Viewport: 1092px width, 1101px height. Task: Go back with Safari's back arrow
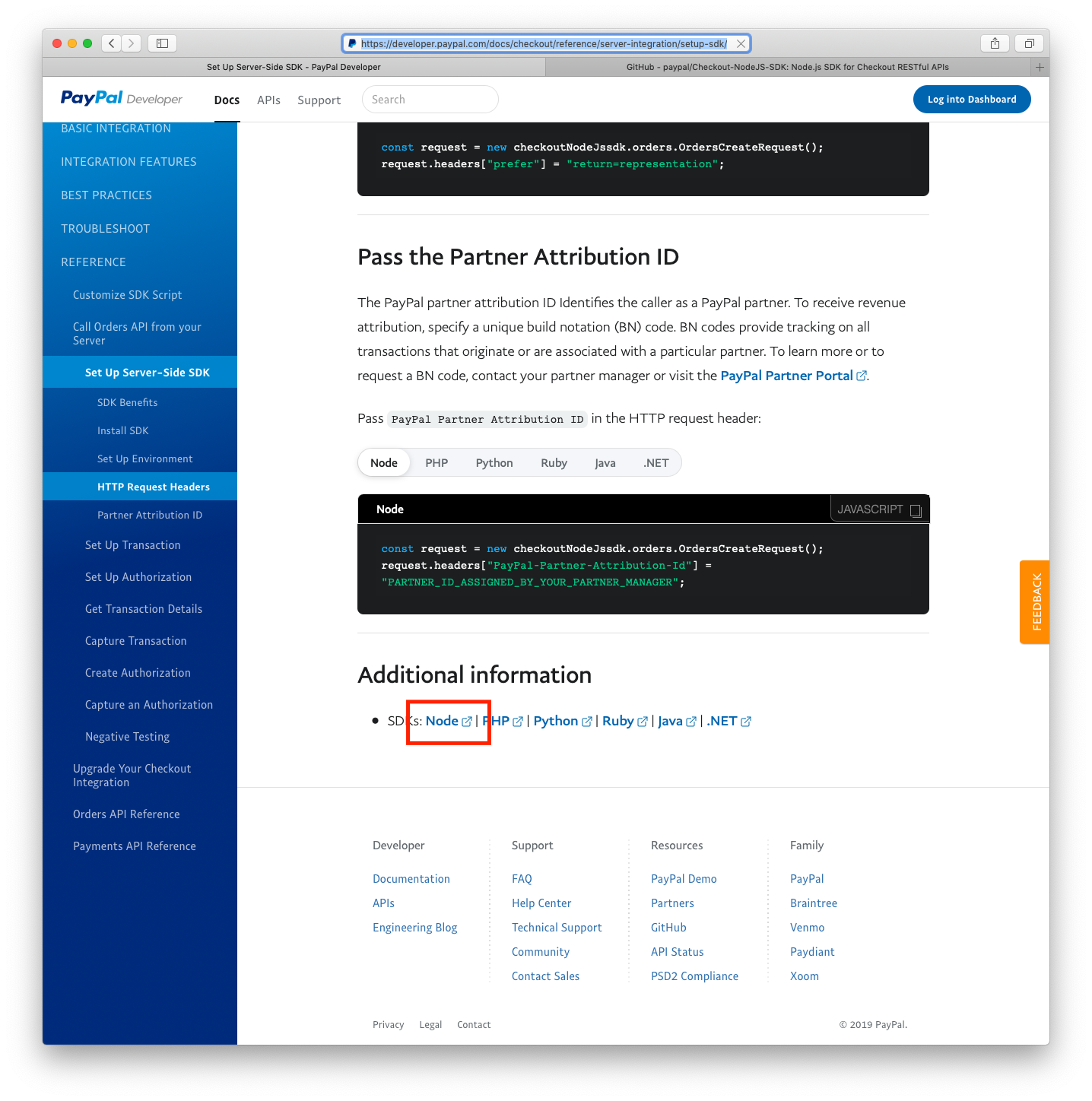[x=112, y=43]
